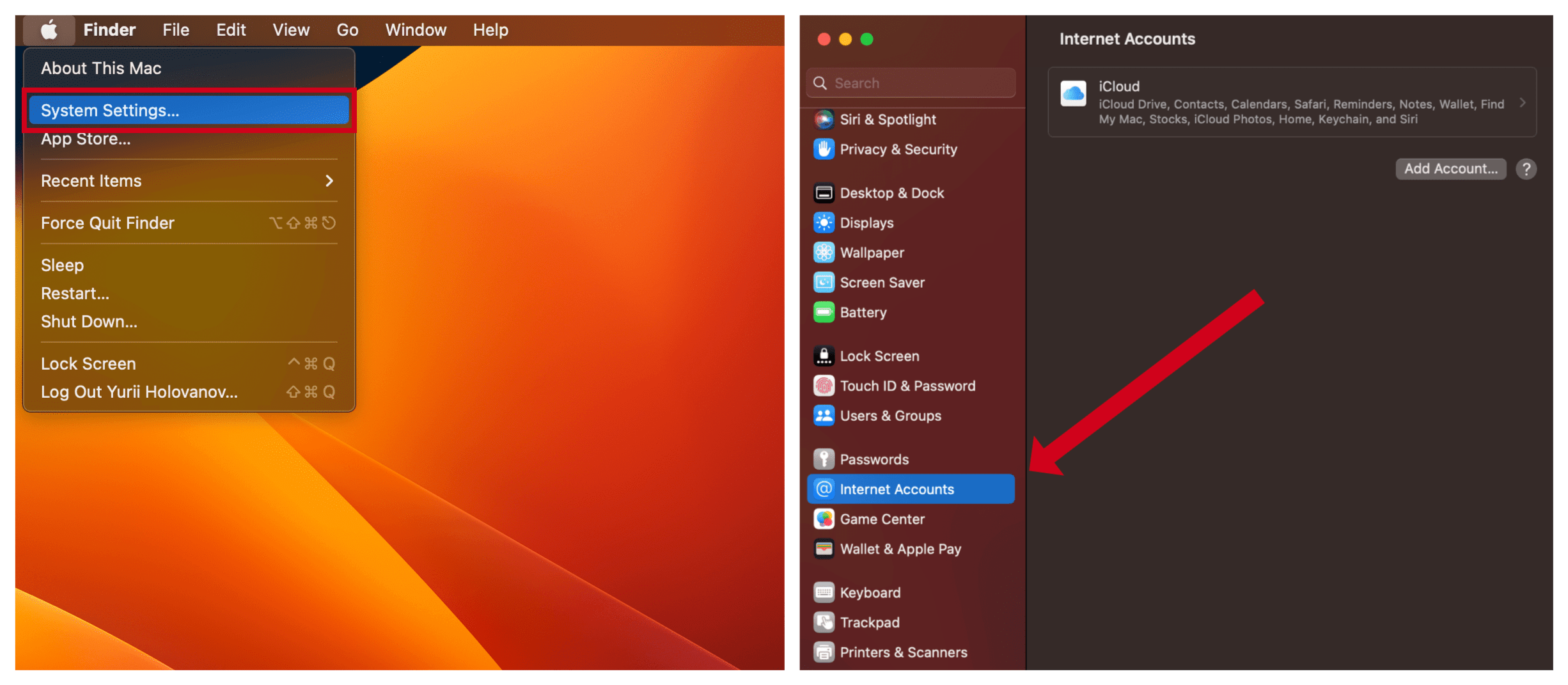Screen dimensions: 1568x685
Task: Select Force Quit Finder
Action: pos(189,223)
